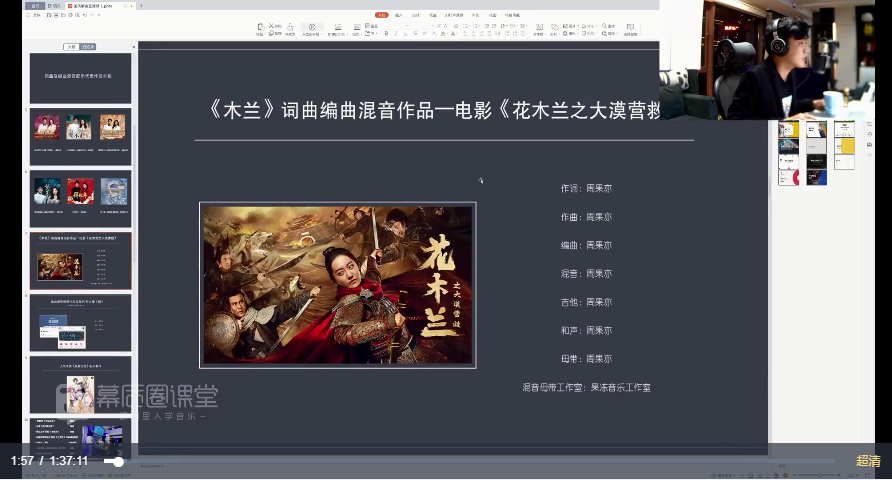The image size is (892, 480).
Task: Open a new tab with plus button
Action: 142,6
